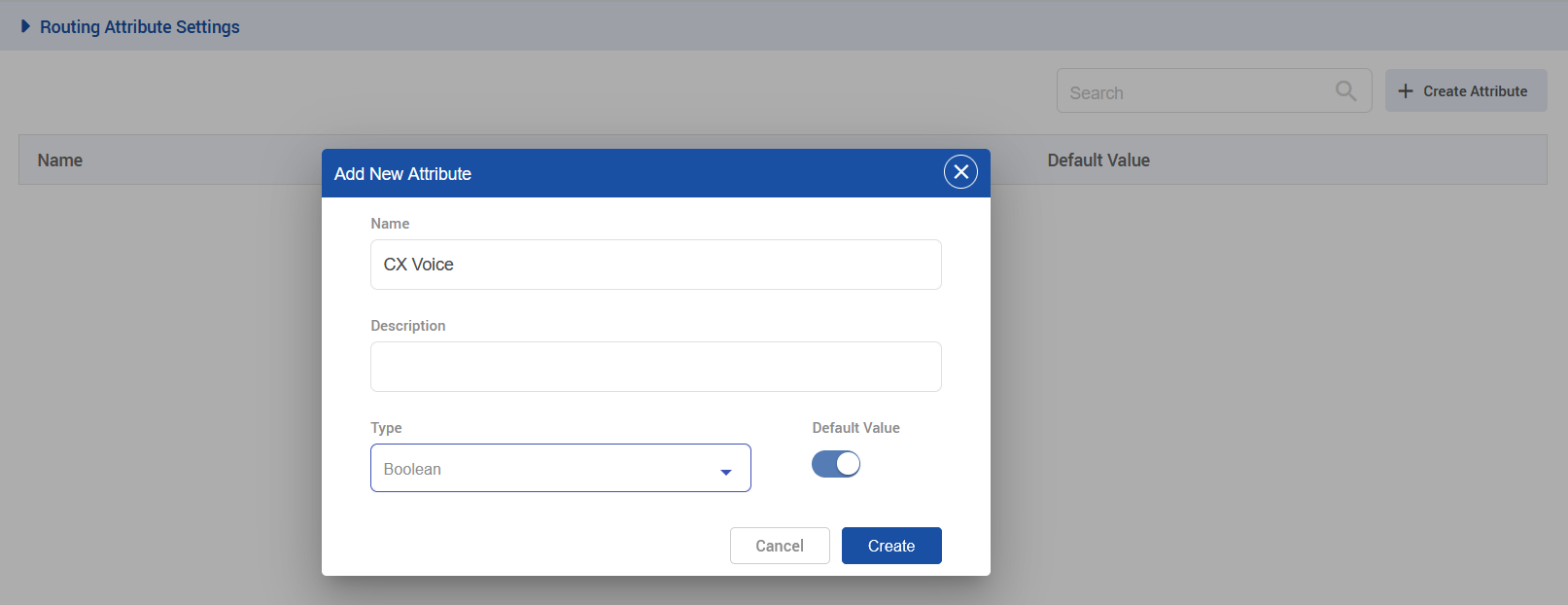The width and height of the screenshot is (1568, 605).
Task: Click the plus icon beside Create Attribute
Action: (x=1405, y=91)
